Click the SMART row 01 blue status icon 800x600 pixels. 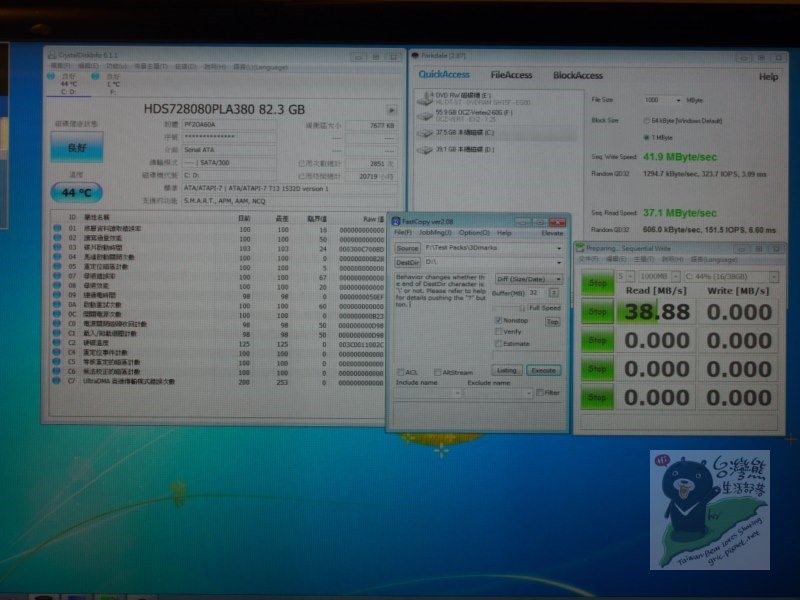pos(57,229)
